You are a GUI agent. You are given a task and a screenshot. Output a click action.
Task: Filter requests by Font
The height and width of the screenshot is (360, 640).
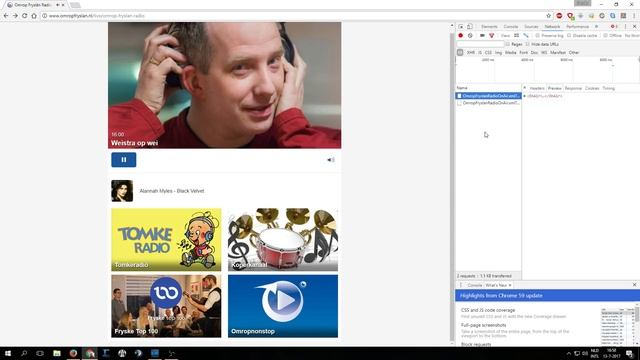click(x=524, y=52)
